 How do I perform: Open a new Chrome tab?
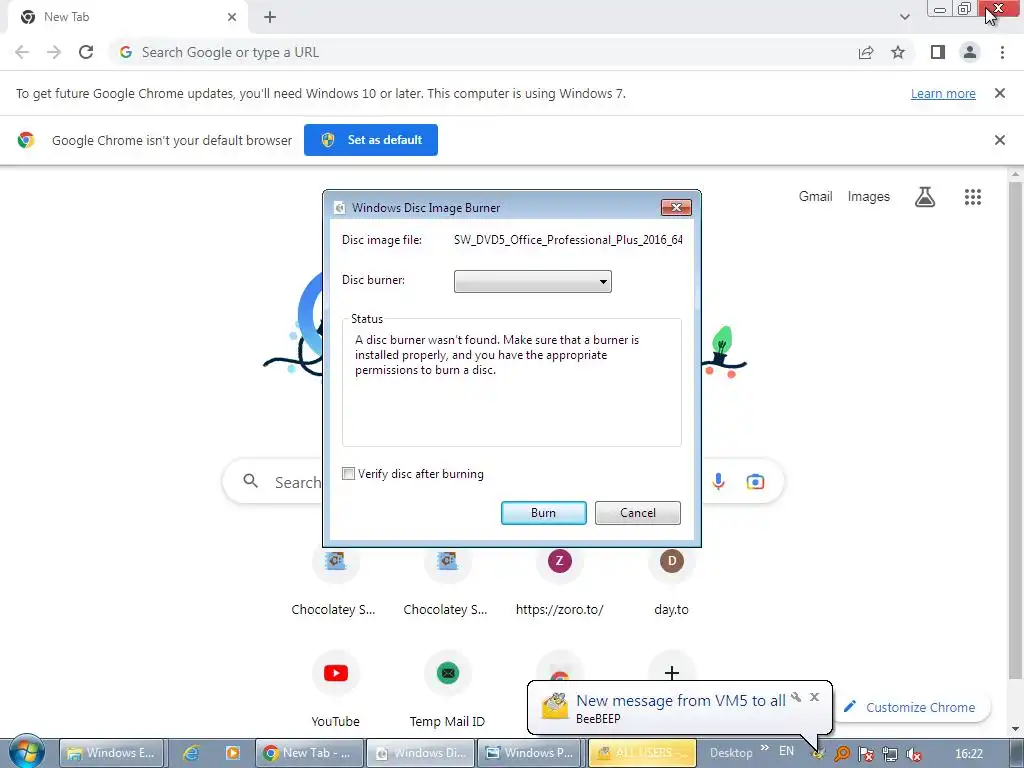[x=270, y=17]
